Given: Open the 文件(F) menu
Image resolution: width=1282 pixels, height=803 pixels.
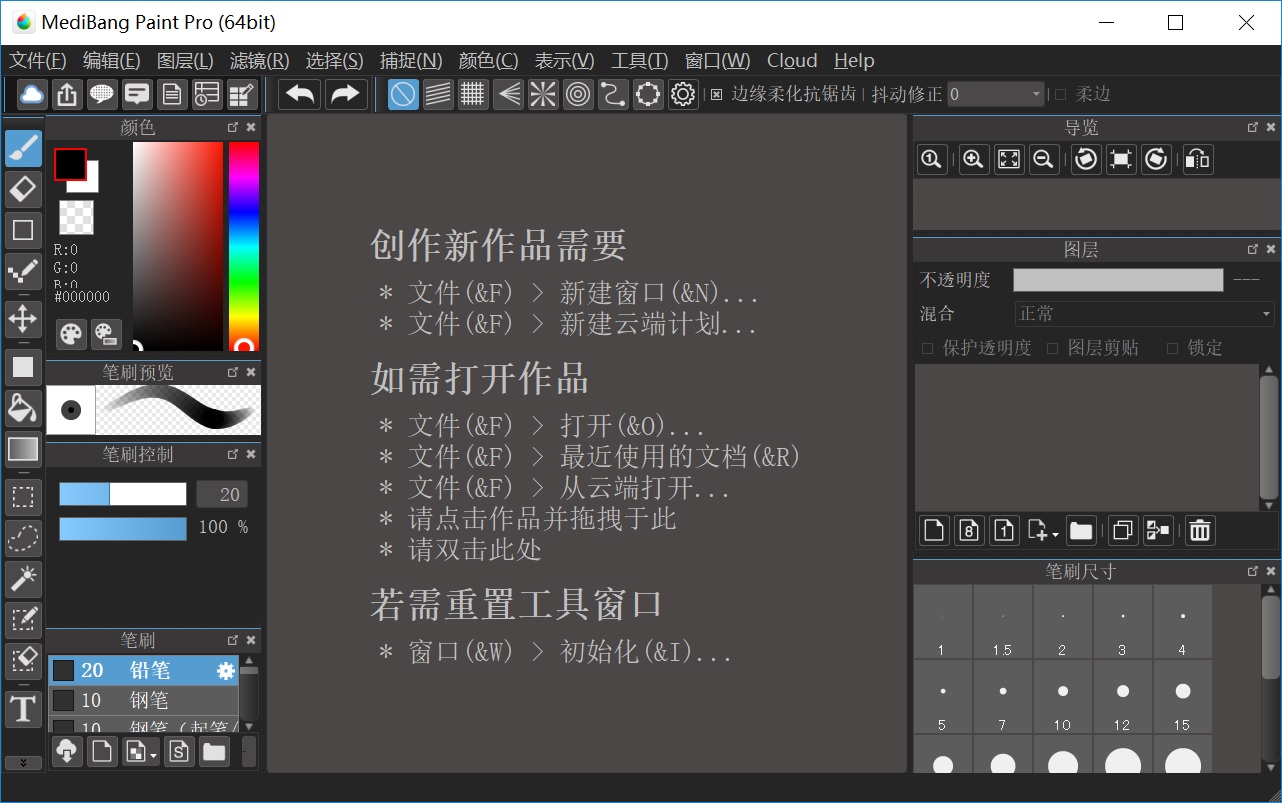Looking at the screenshot, I should click(x=38, y=61).
